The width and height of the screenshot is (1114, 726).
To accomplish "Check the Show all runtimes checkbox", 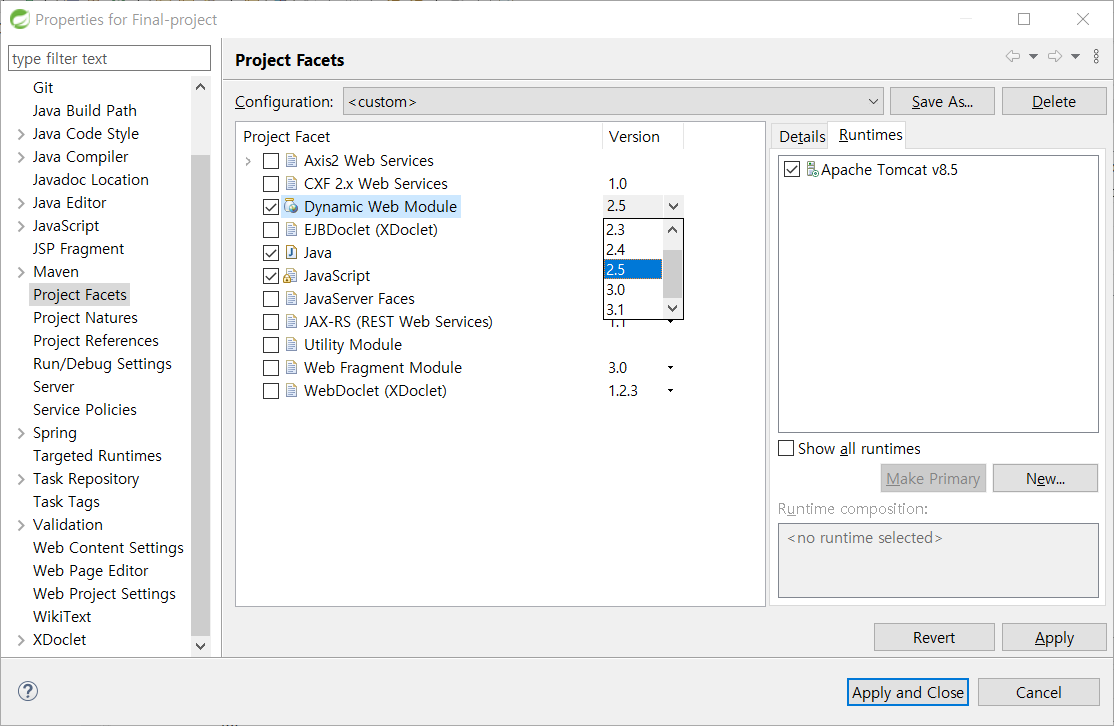I will pos(786,448).
